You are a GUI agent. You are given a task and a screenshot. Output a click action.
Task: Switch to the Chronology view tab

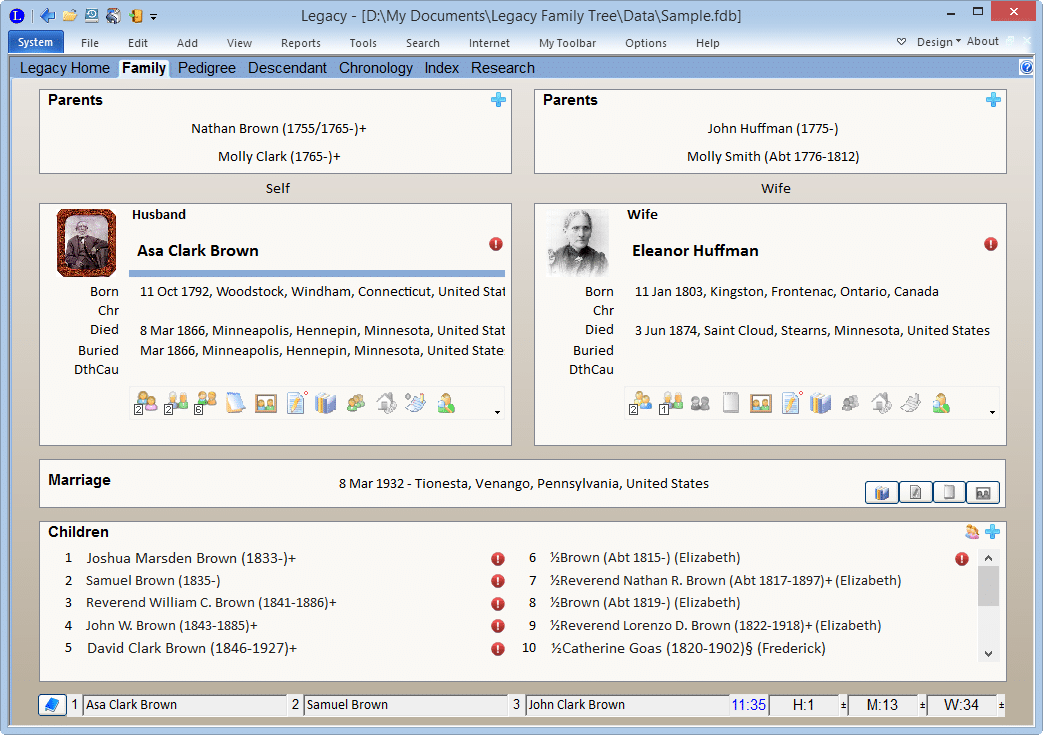click(x=376, y=68)
